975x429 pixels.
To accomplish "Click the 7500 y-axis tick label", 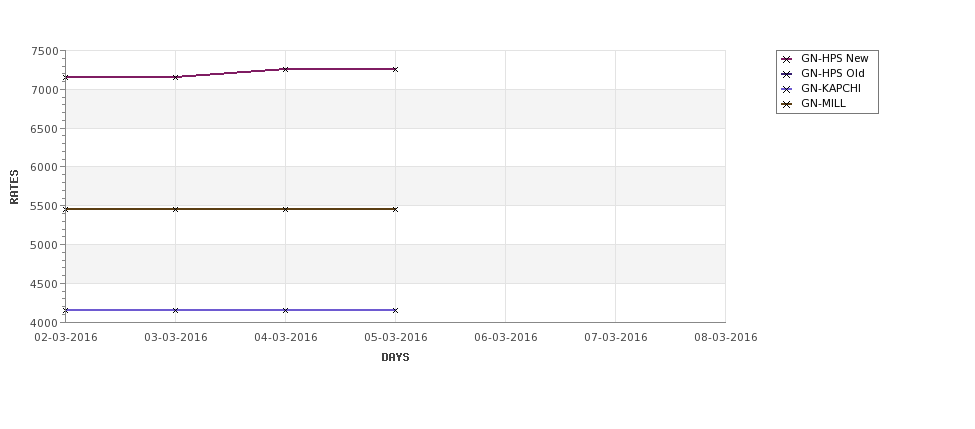I will click(45, 52).
